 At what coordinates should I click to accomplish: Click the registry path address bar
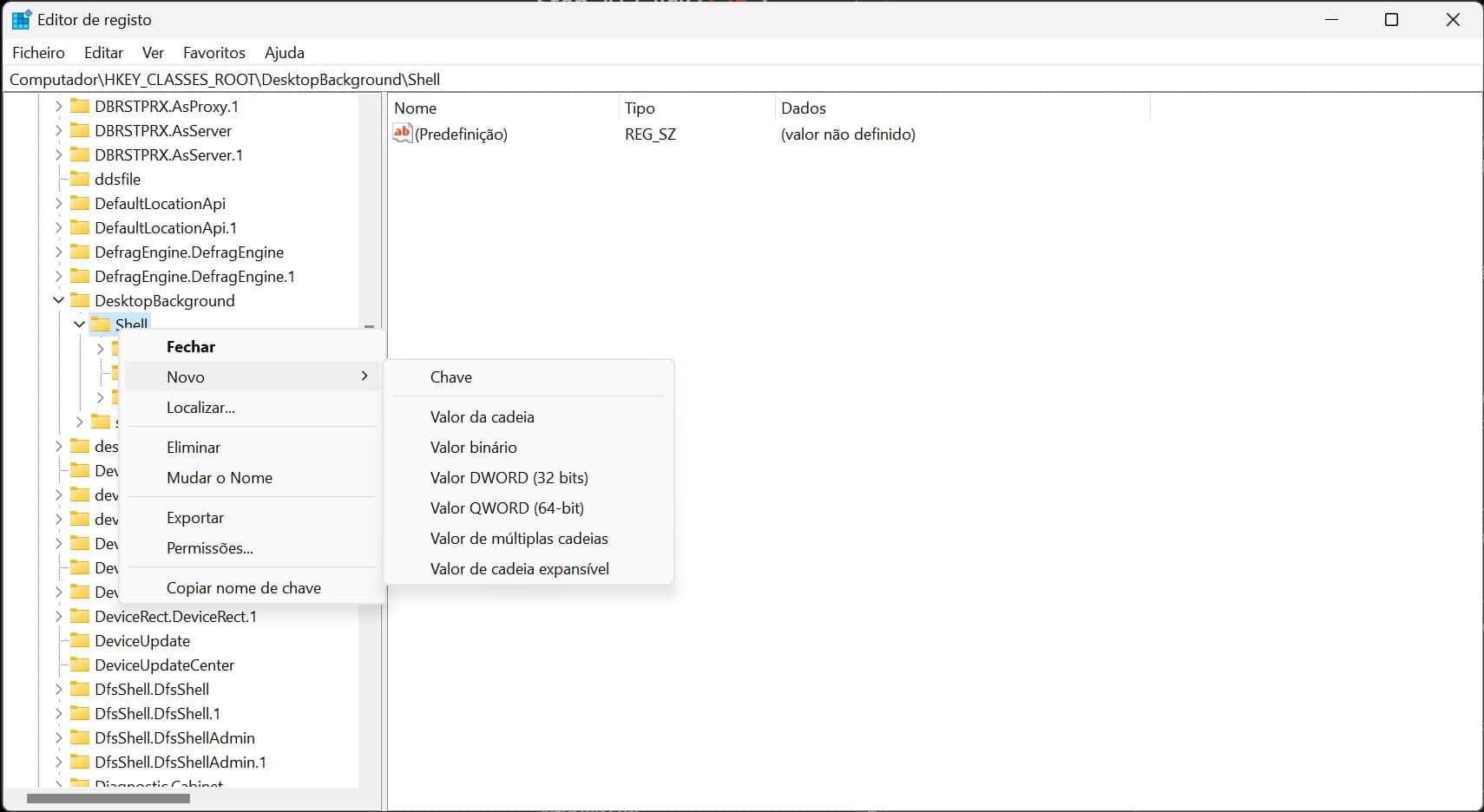pyautogui.click(x=738, y=80)
